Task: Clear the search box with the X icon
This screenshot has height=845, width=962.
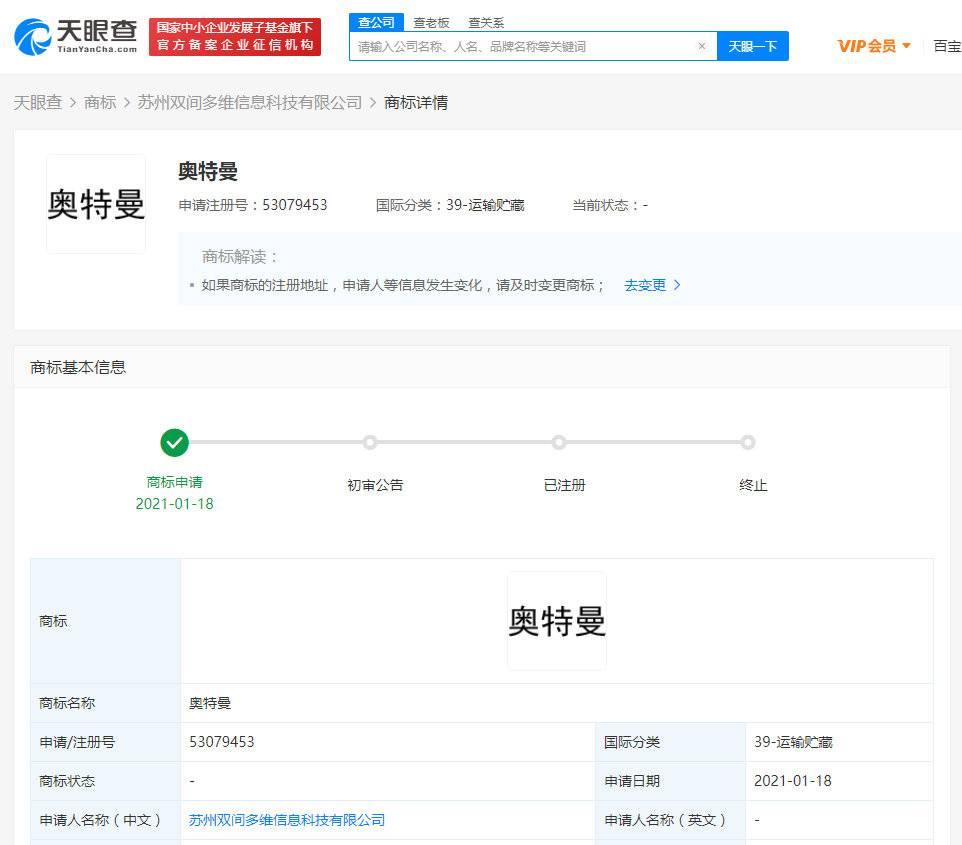Action: [702, 46]
